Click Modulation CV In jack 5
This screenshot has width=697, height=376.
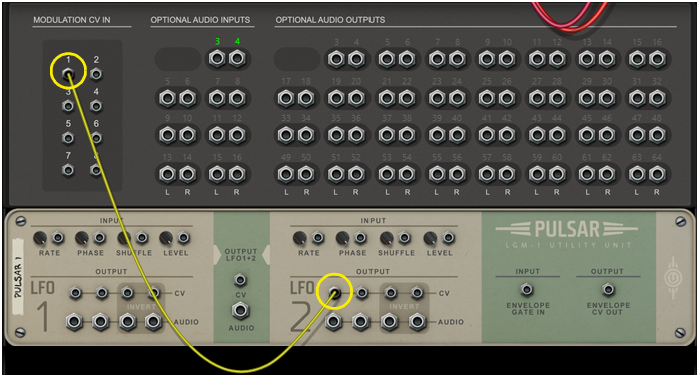(68, 138)
